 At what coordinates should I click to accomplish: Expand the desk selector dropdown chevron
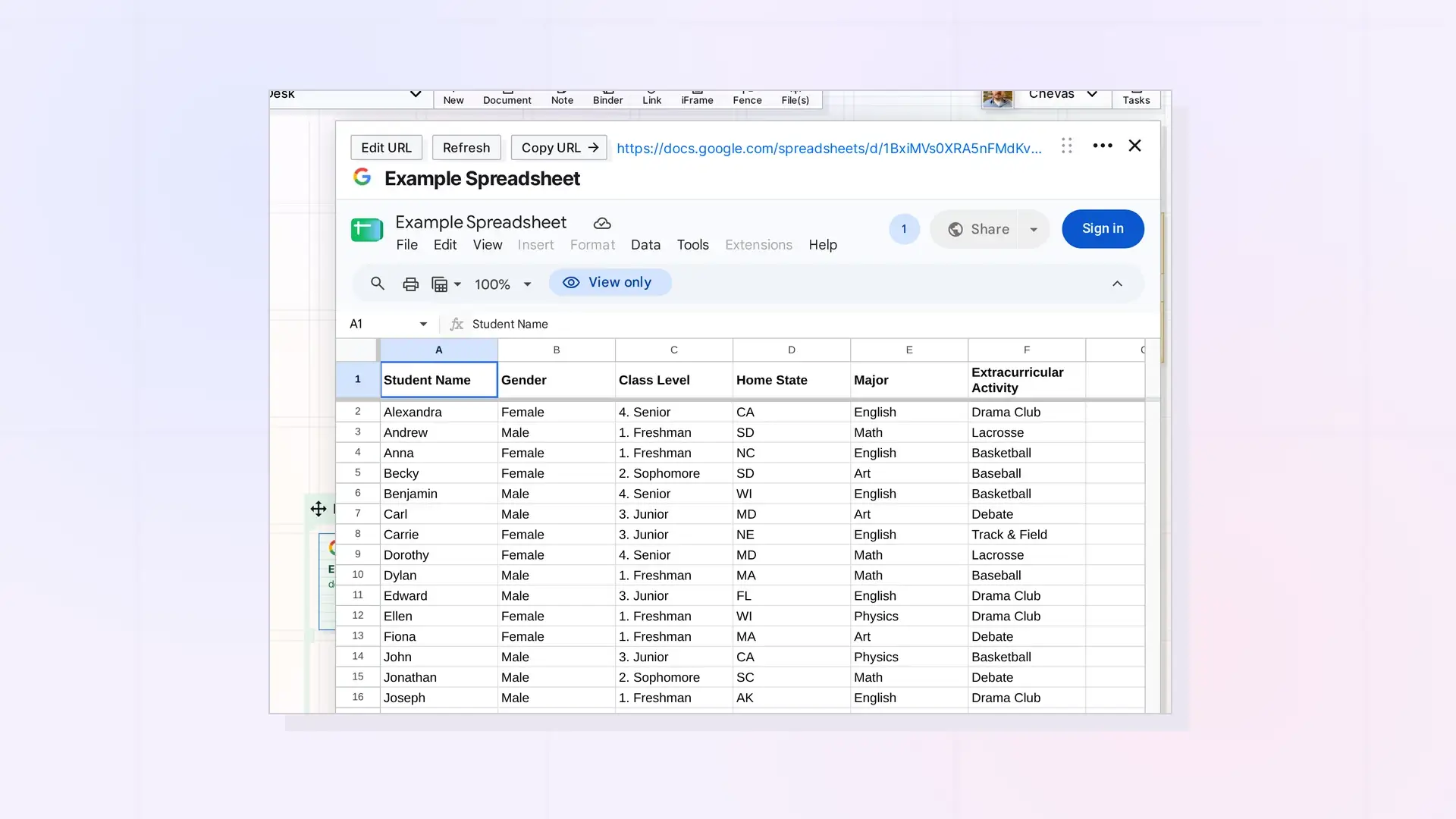(416, 95)
